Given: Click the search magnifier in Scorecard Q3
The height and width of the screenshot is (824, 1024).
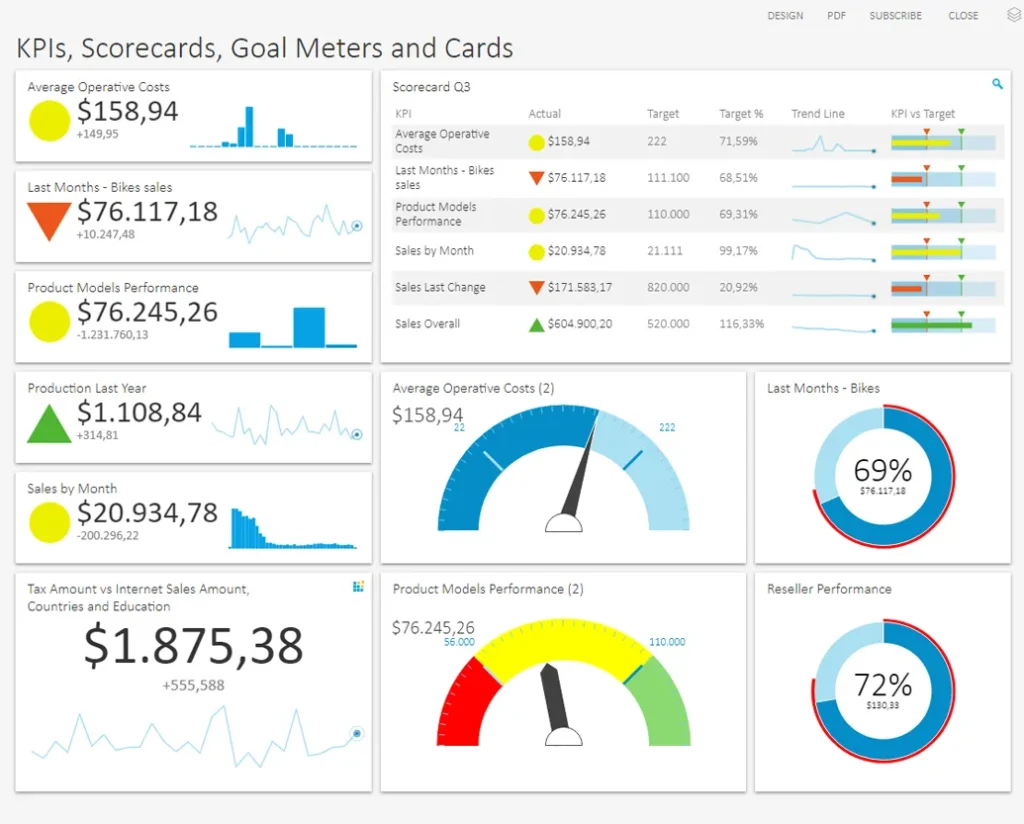Looking at the screenshot, I should click(x=997, y=85).
